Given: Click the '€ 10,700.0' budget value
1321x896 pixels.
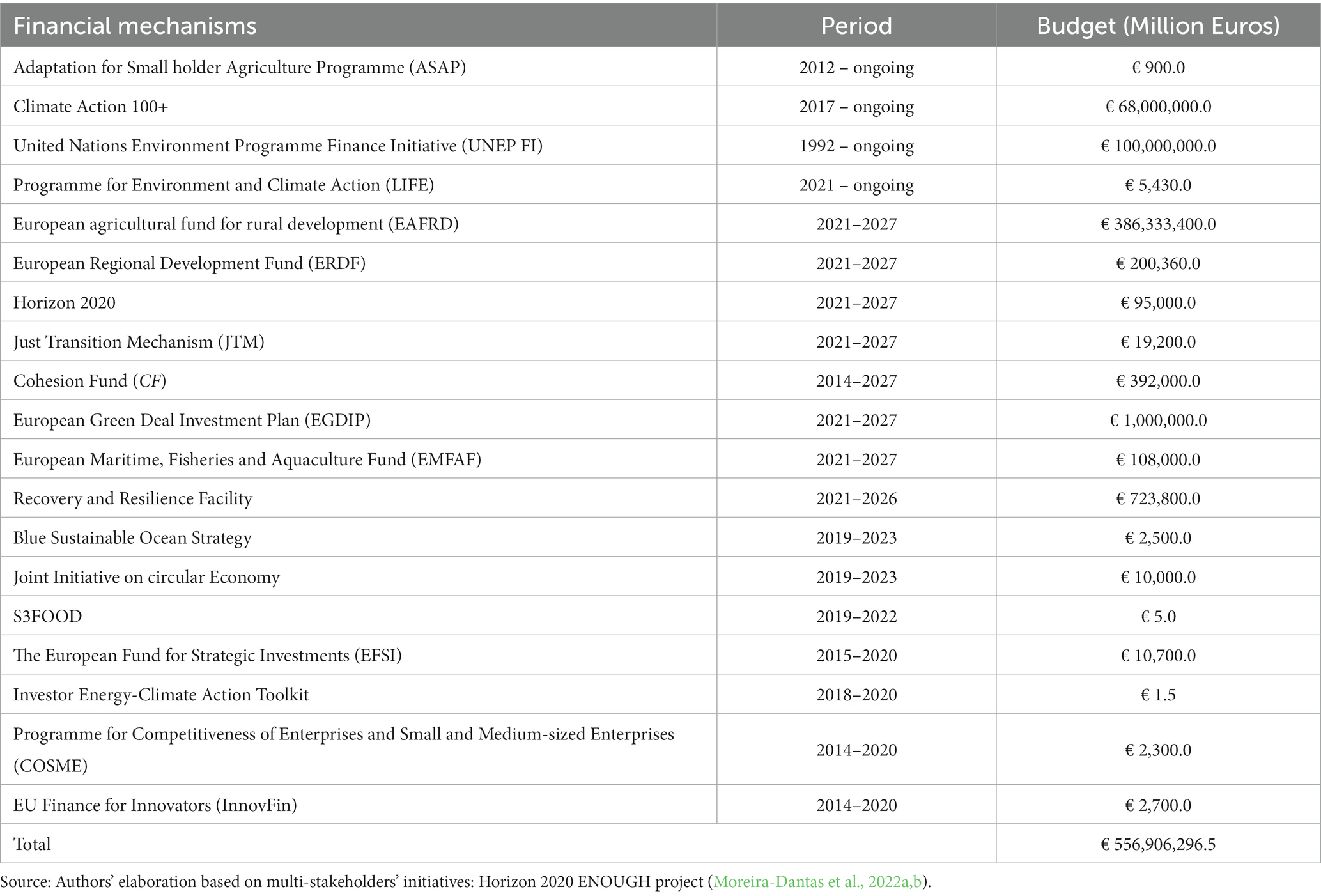Looking at the screenshot, I should pos(1158,656).
